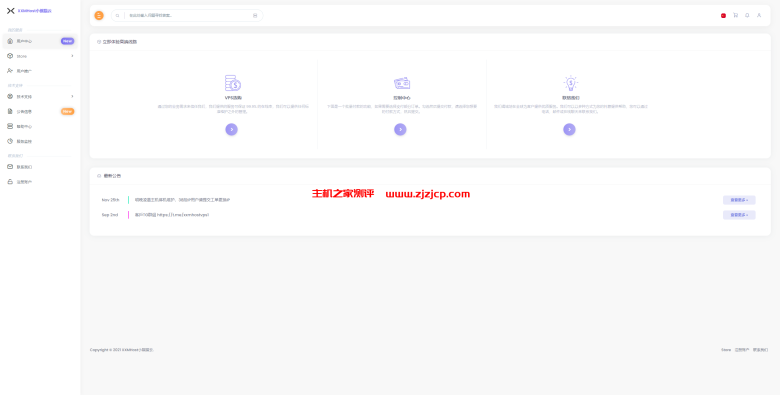Expand the Store submenu chevron
The image size is (780, 395).
(72, 56)
